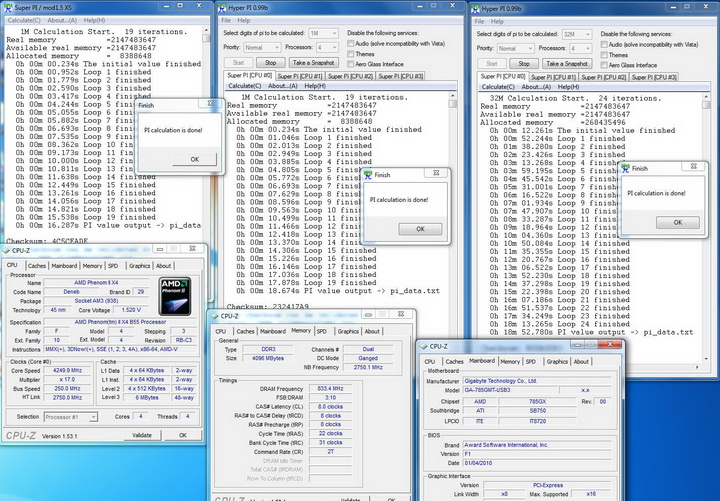The width and height of the screenshot is (720, 501).
Task: Toggle Themes checkbox in middle Hyper PI
Action: [x=351, y=54]
